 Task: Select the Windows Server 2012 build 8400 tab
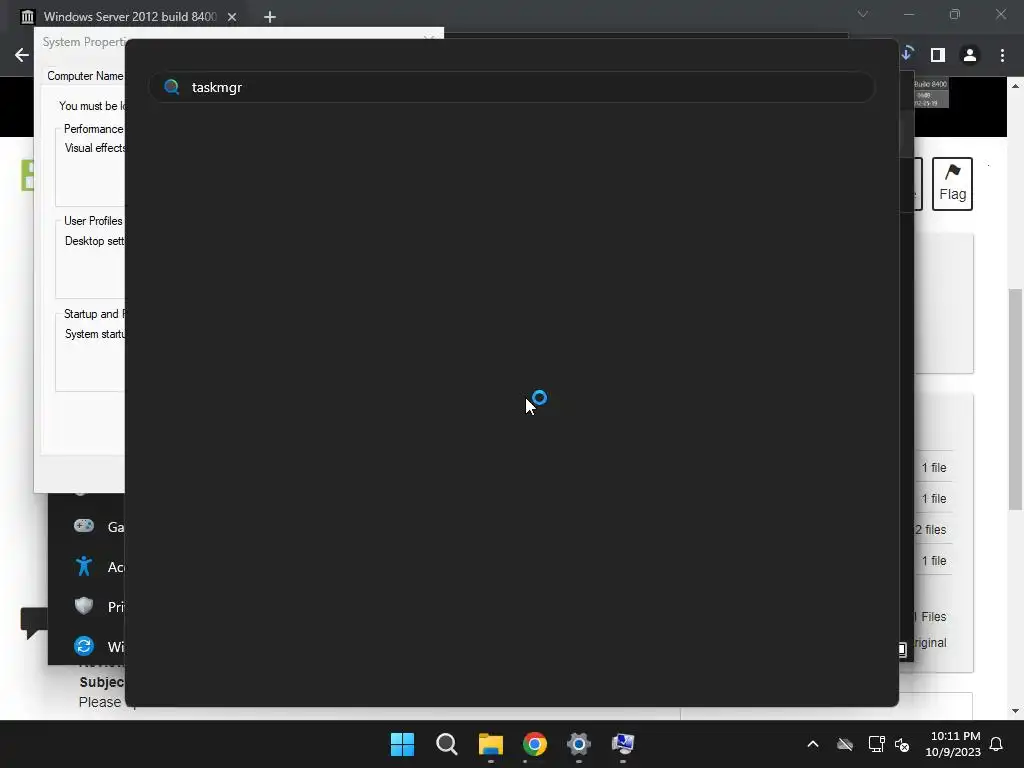coord(129,16)
